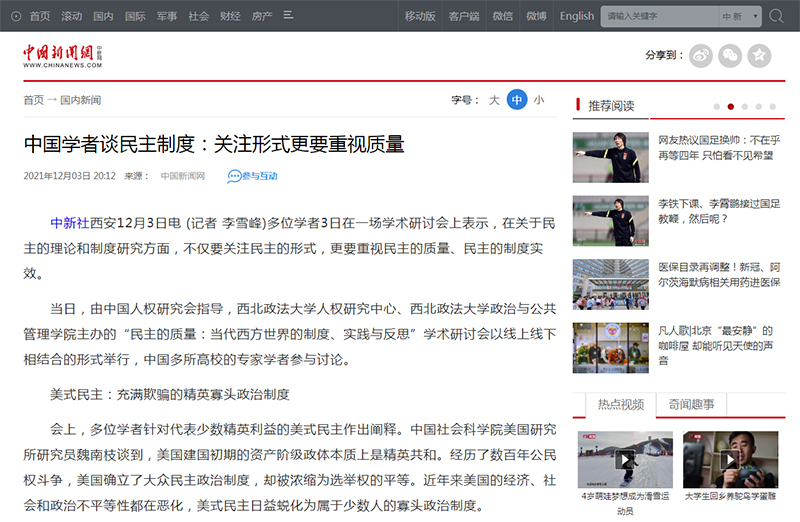Switch font size to 小
Image resolution: width=800 pixels, height=522 pixels.
pos(539,100)
